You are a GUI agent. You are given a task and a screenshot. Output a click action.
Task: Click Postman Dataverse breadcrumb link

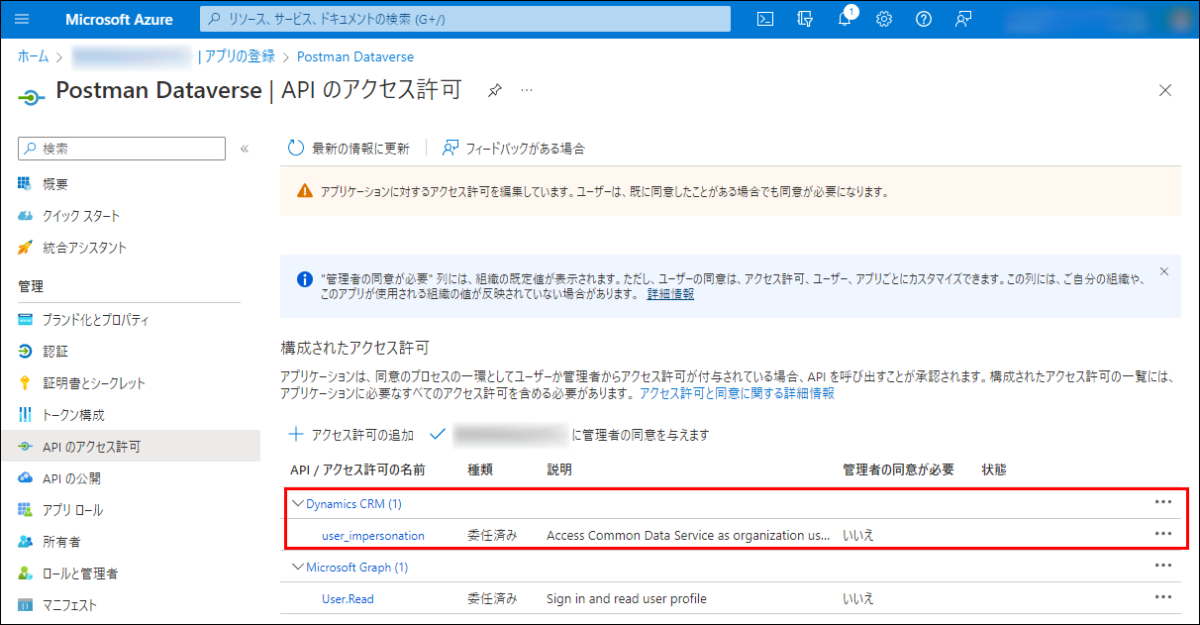[355, 57]
